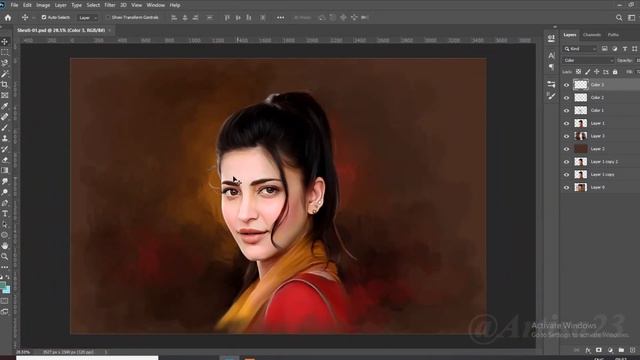Open the Window menu
640x360 pixels.
click(156, 5)
